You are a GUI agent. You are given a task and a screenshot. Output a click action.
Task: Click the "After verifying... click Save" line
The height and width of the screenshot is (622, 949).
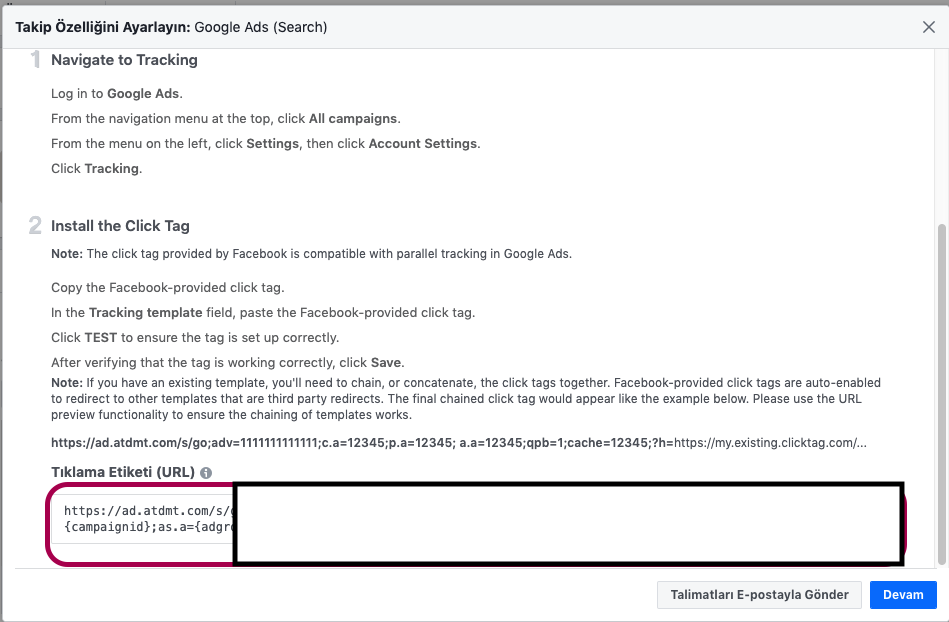(228, 362)
